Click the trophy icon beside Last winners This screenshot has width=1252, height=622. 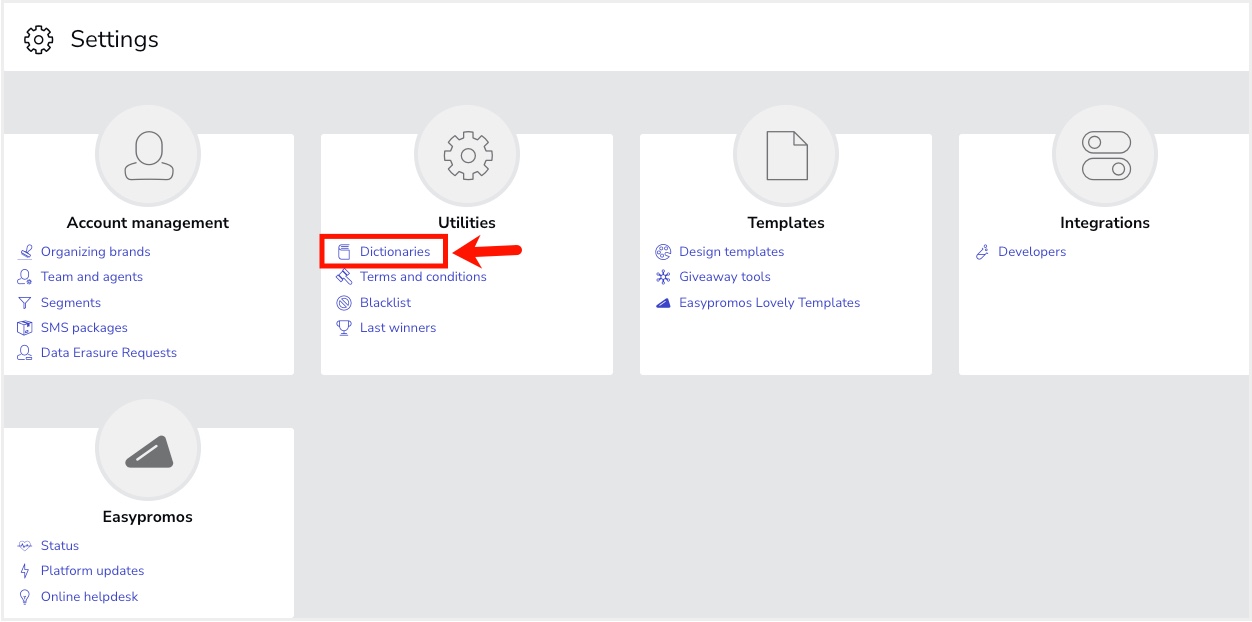pos(344,328)
